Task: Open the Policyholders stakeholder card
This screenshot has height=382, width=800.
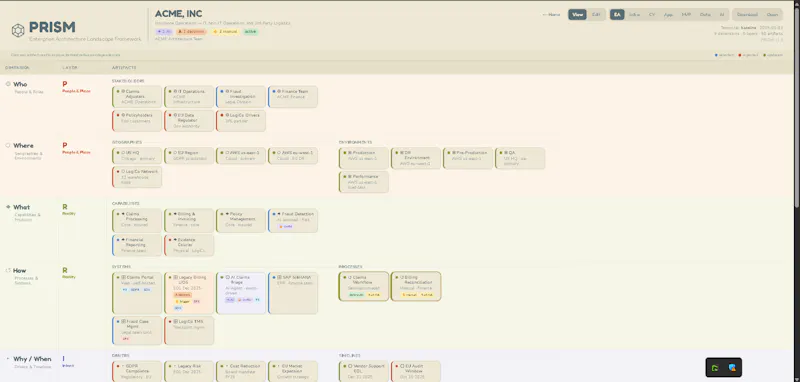Action: [137, 121]
